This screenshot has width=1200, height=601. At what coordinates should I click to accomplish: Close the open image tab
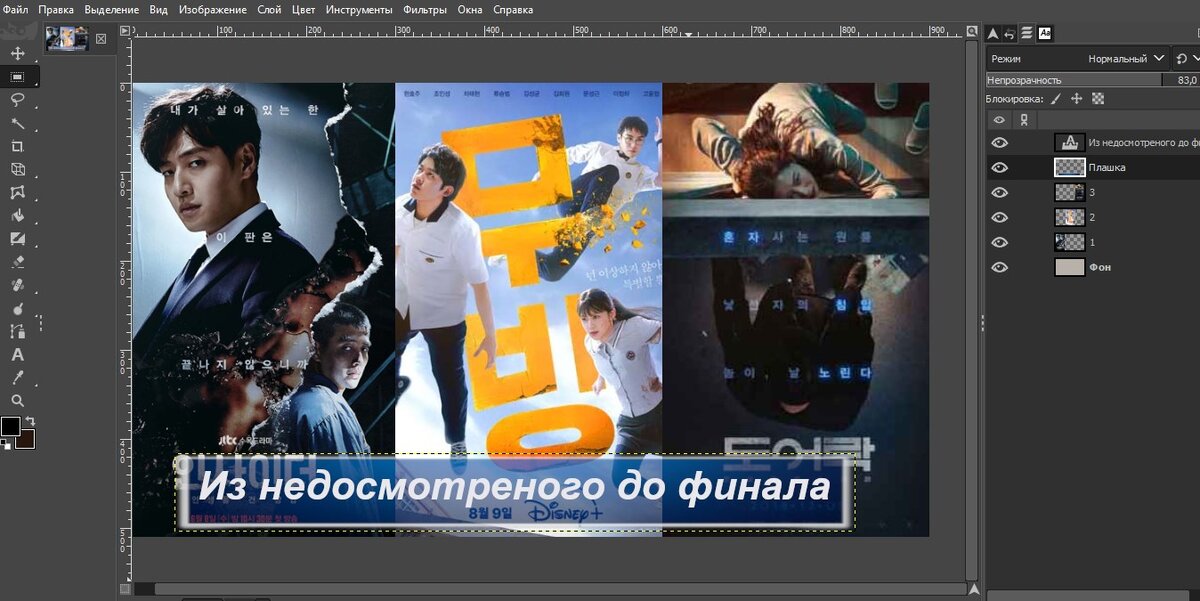(100, 39)
